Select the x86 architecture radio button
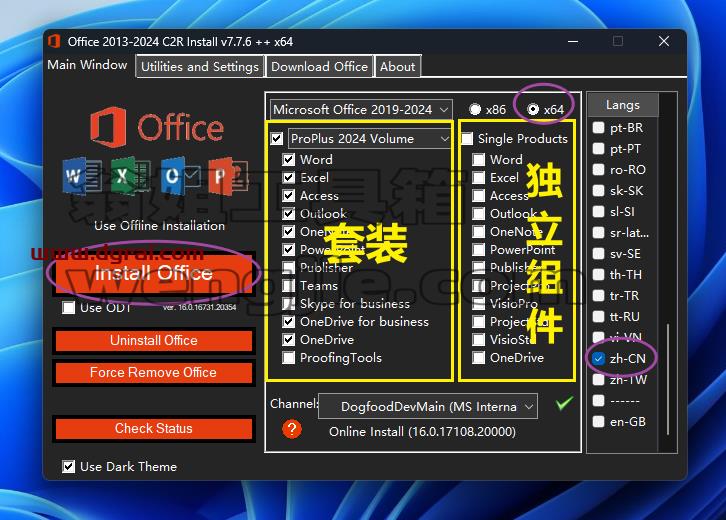 [x=475, y=109]
